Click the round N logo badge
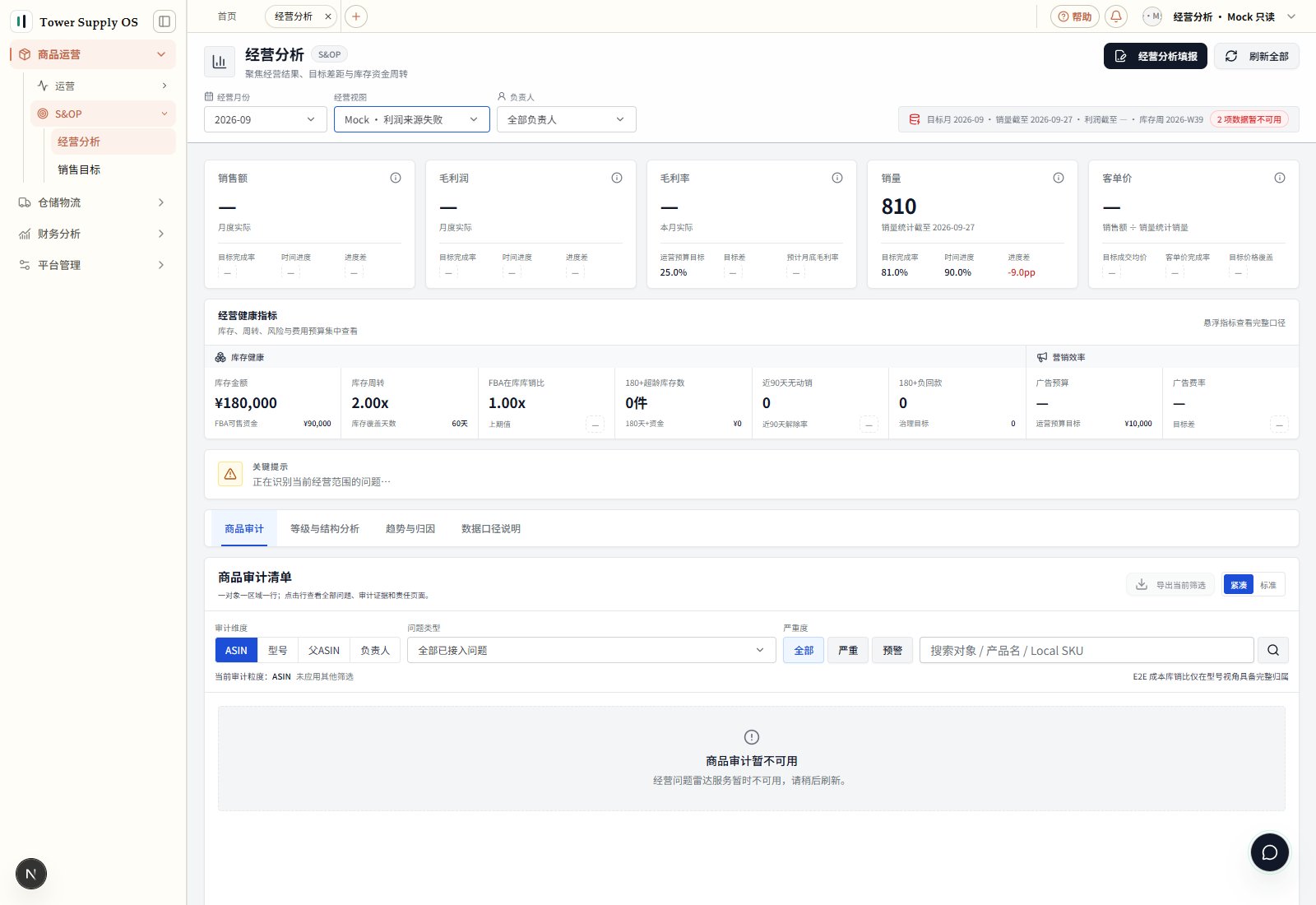The width and height of the screenshot is (1316, 905). click(x=31, y=874)
